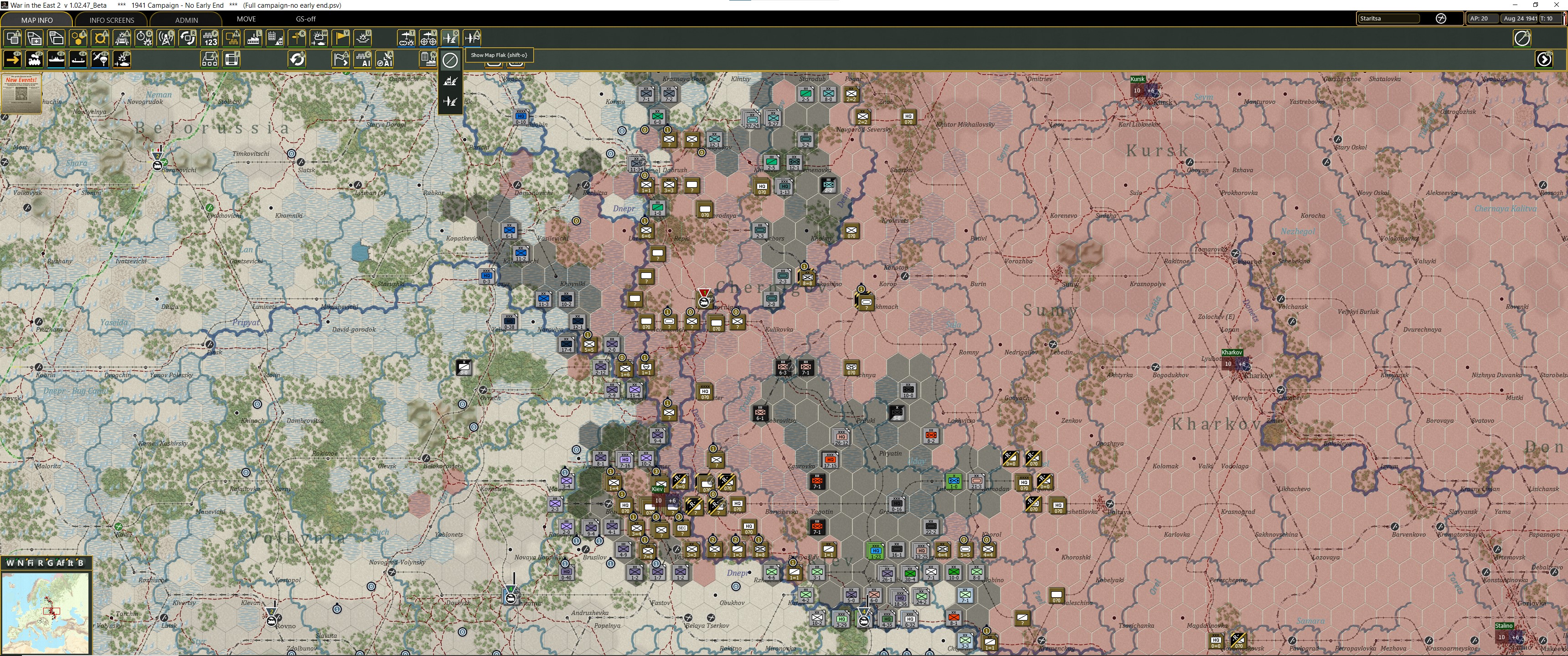Click the GS-off toggle label
Viewport: 1568px width, 656px height.
[x=305, y=20]
